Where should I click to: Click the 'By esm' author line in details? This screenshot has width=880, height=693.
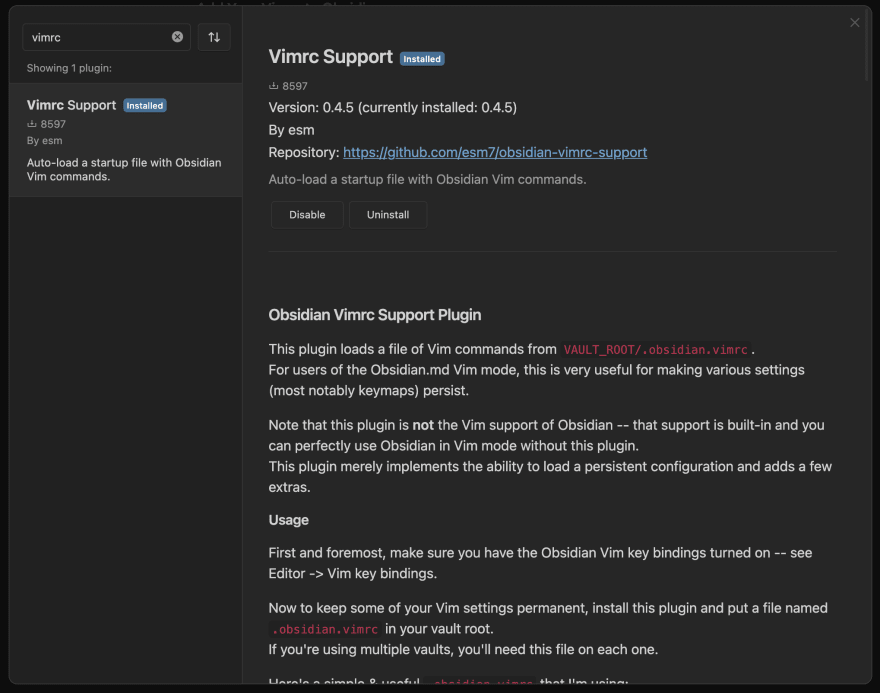coord(291,130)
